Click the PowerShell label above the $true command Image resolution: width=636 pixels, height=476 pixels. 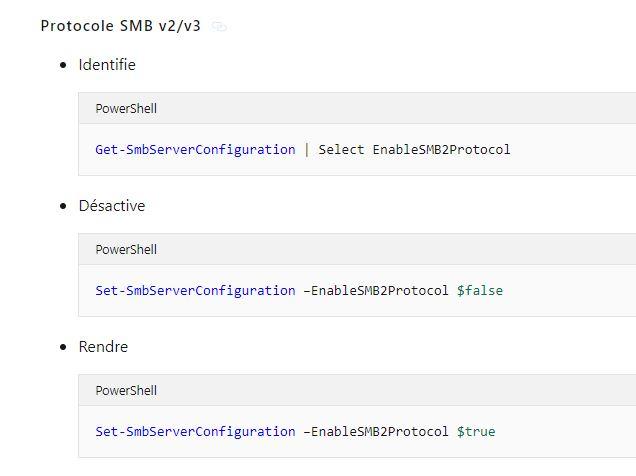point(126,391)
